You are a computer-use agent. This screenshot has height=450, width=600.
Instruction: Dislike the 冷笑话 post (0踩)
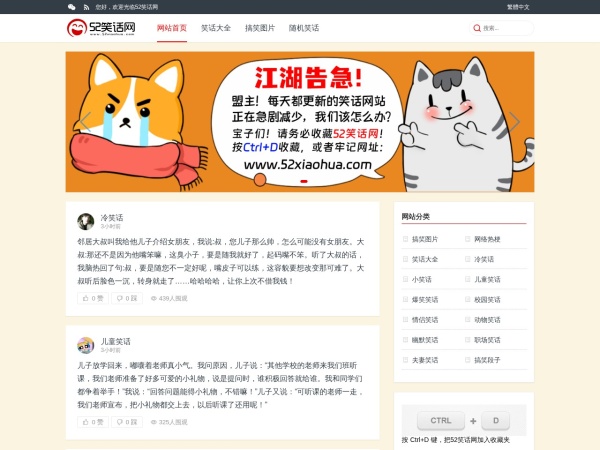[x=127, y=298]
